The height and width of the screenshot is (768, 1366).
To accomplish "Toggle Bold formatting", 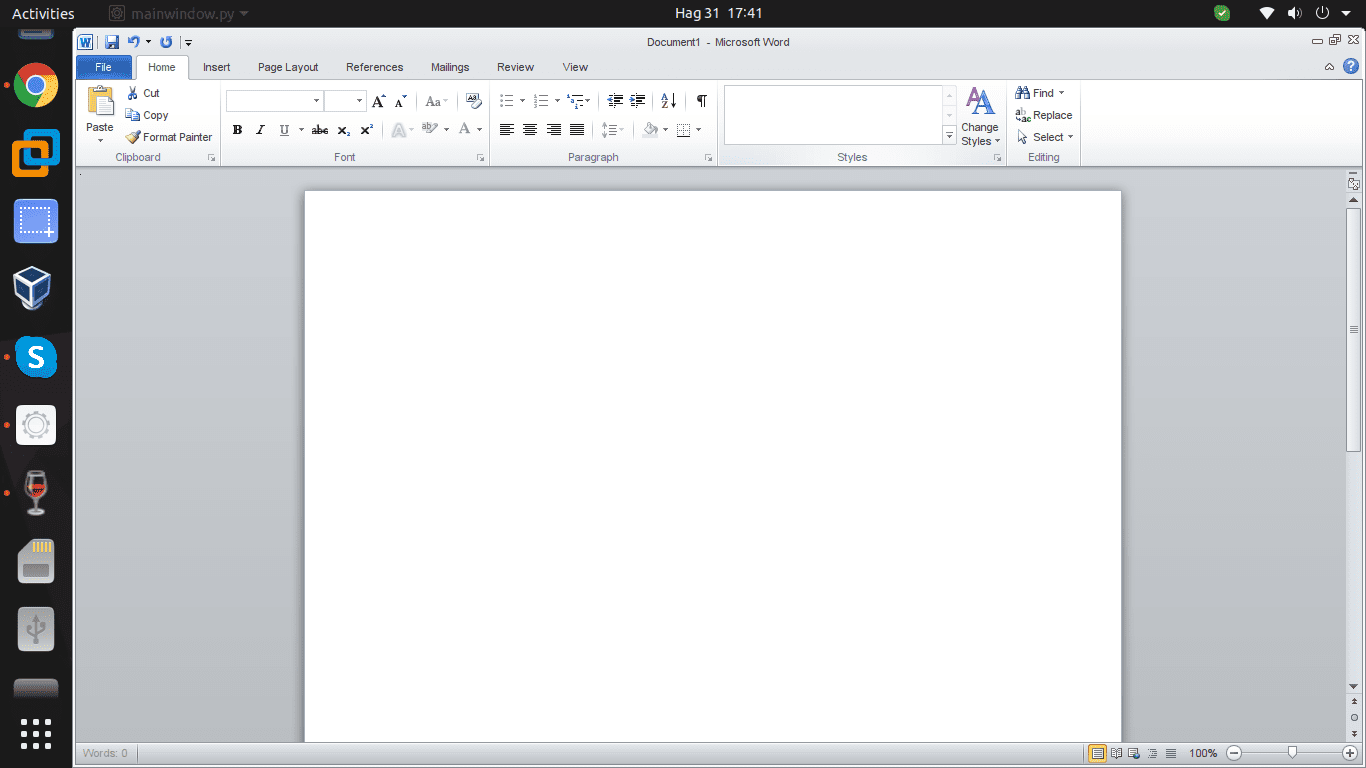I will [237, 130].
